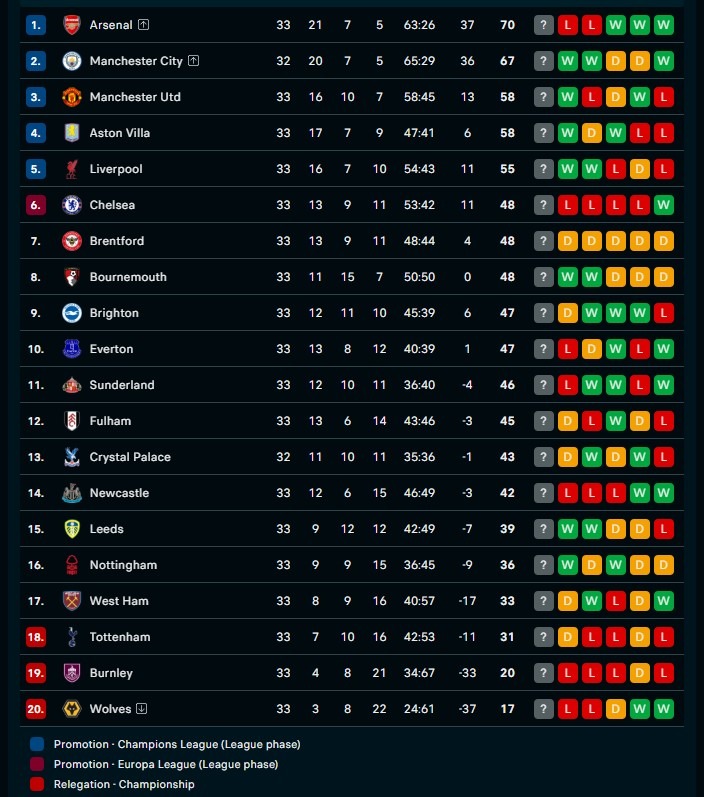Click Arsenal's upcoming match question mark
The width and height of the screenshot is (704, 797).
coord(544,25)
